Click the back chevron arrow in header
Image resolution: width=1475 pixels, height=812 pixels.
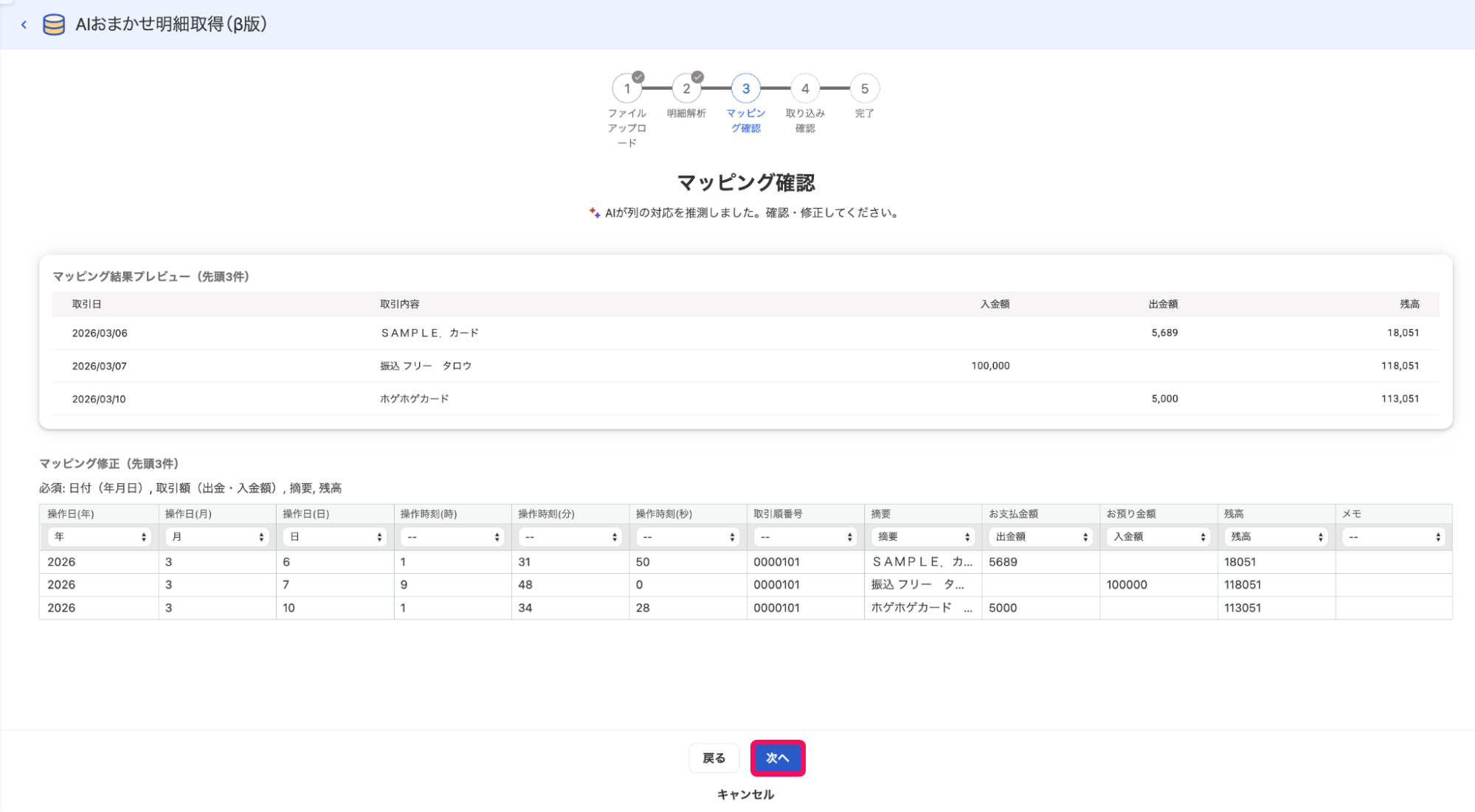24,24
